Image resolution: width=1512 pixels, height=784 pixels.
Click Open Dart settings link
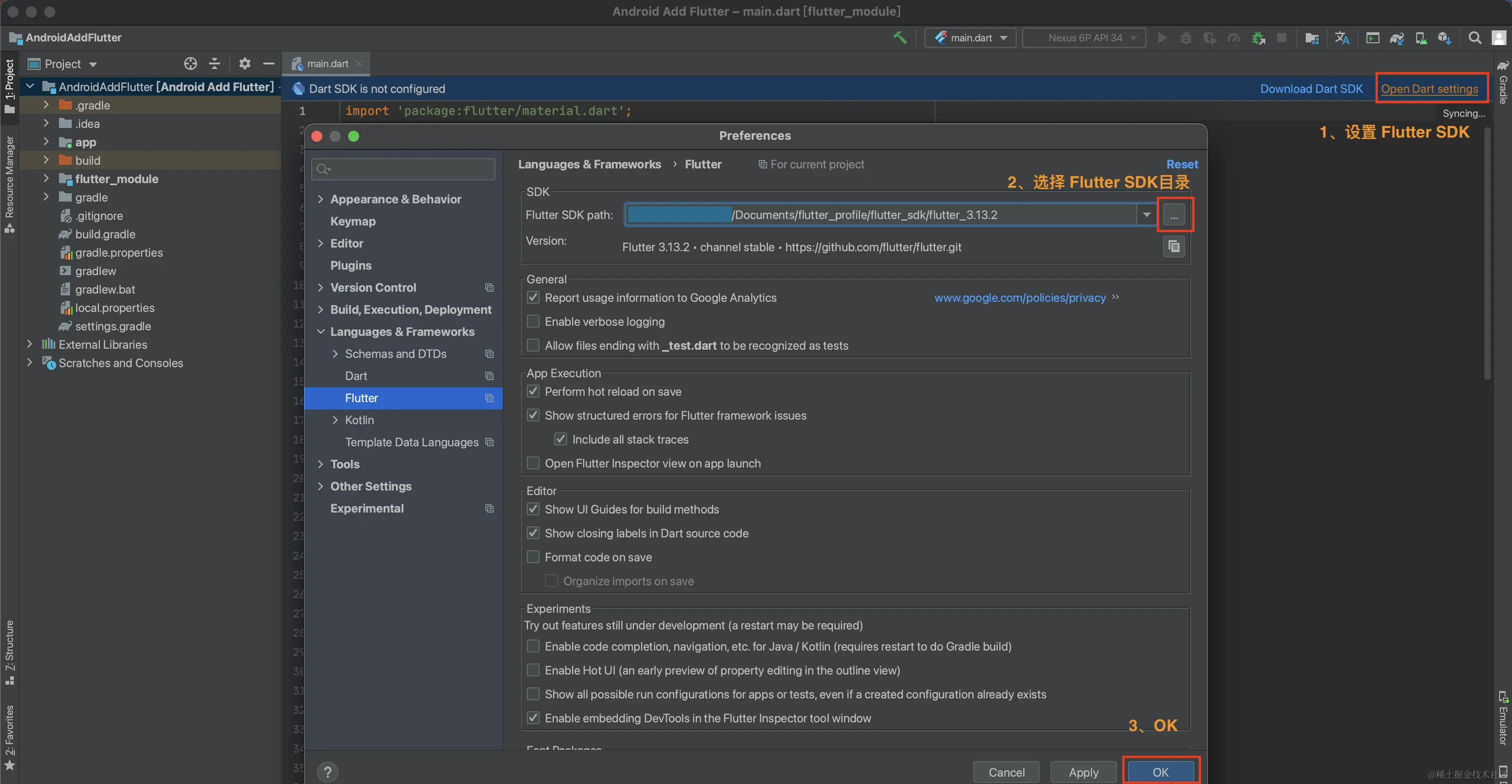pyautogui.click(x=1428, y=88)
